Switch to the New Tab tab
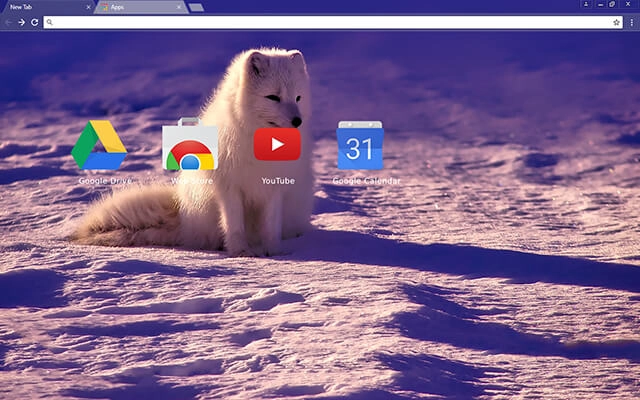Screen dimensions: 640x400 point(48,7)
